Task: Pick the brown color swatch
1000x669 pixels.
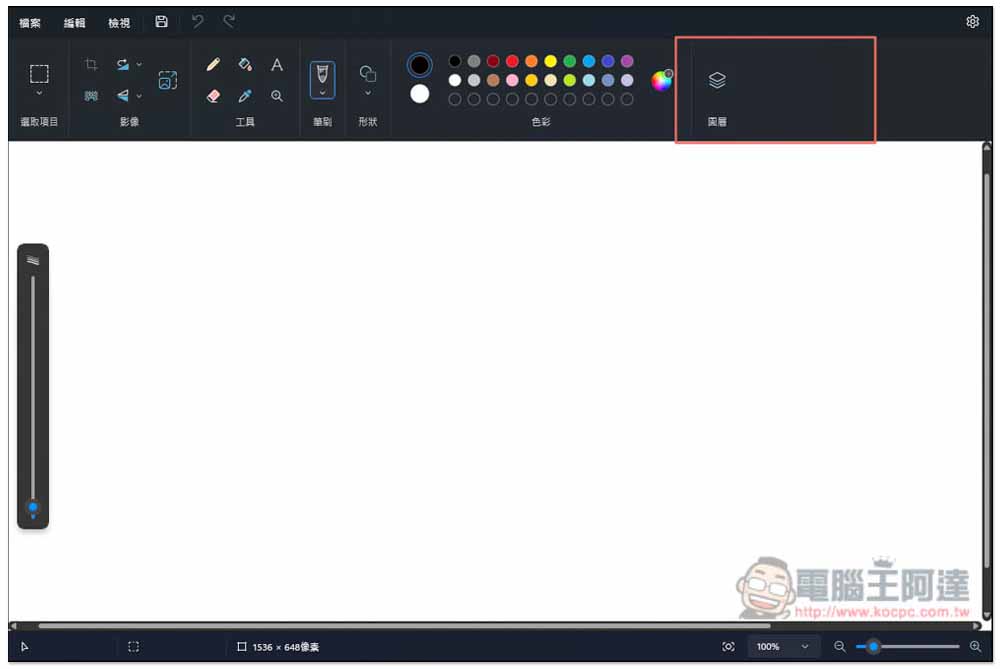Action: pos(493,80)
